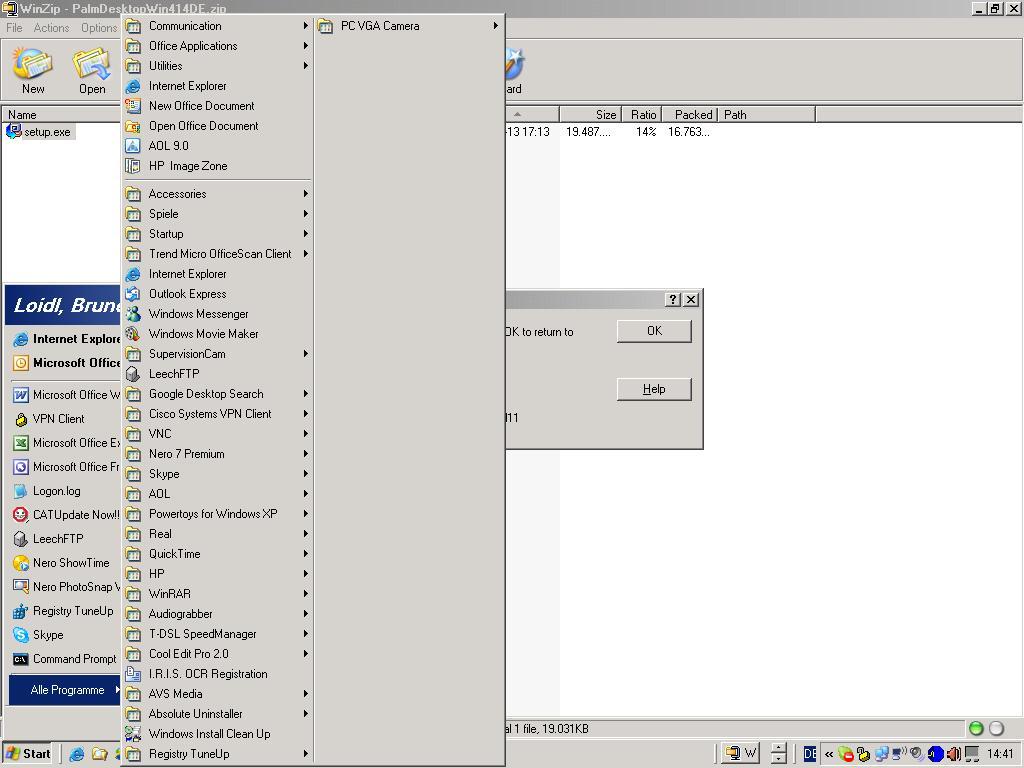The height and width of the screenshot is (768, 1024).
Task: Expand the Communication submenu
Action: point(217,26)
